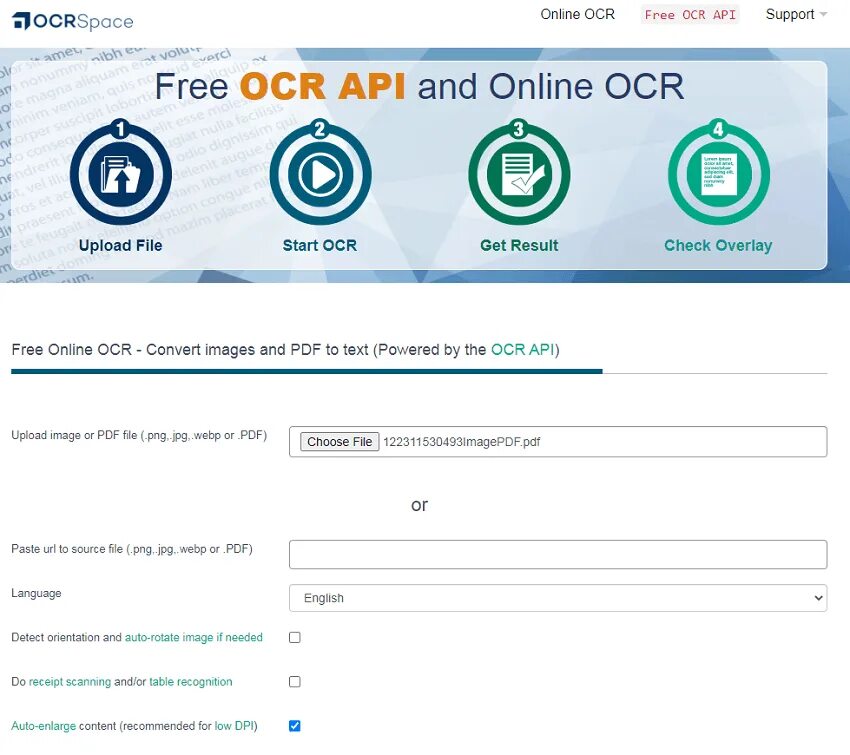Click the source file URL input field
Image resolution: width=850 pixels, height=755 pixels.
click(x=558, y=554)
